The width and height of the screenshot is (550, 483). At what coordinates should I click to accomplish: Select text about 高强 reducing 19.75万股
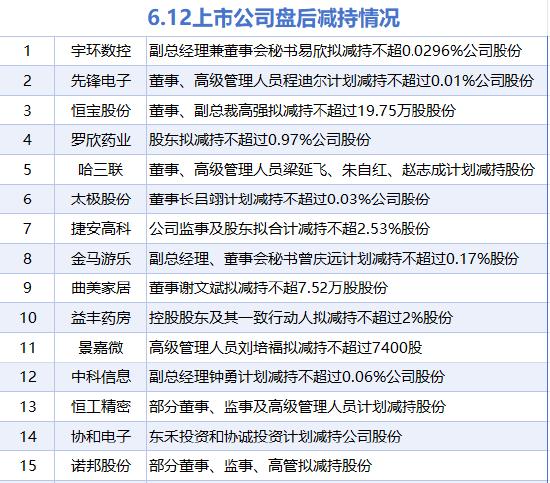302,110
